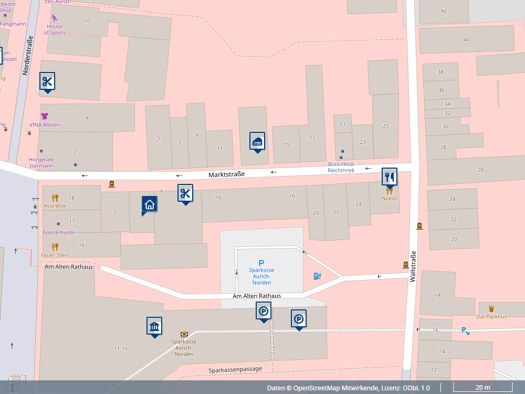This screenshot has height=394, width=525.
Task: Open the home marker near building 2
Action: point(149,205)
